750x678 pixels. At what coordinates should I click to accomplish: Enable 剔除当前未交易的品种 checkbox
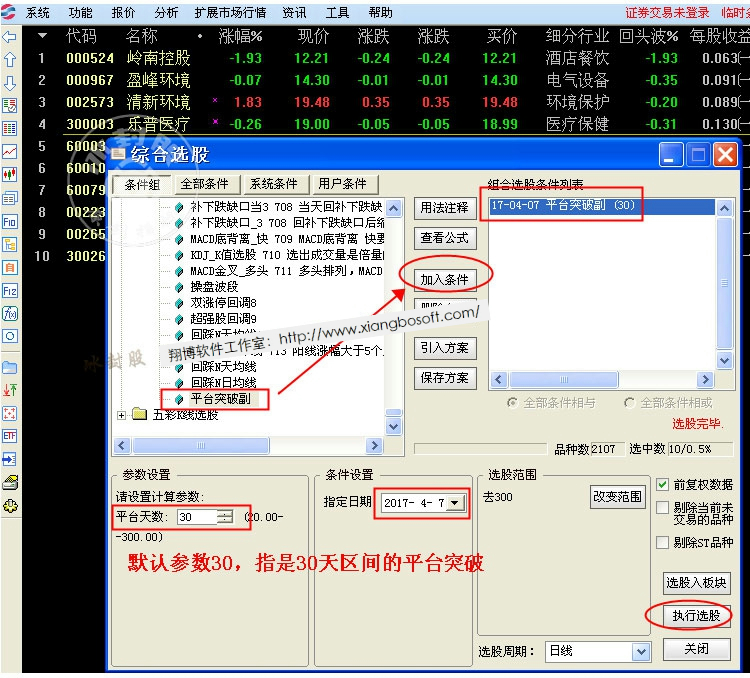pyautogui.click(x=662, y=507)
